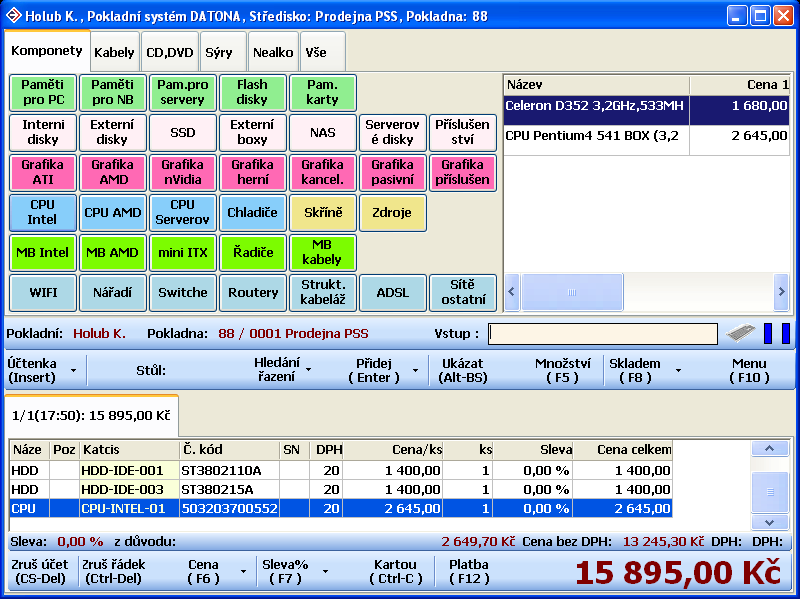This screenshot has width=800, height=599.
Task: Select the Zdroje category
Action: pos(392,212)
